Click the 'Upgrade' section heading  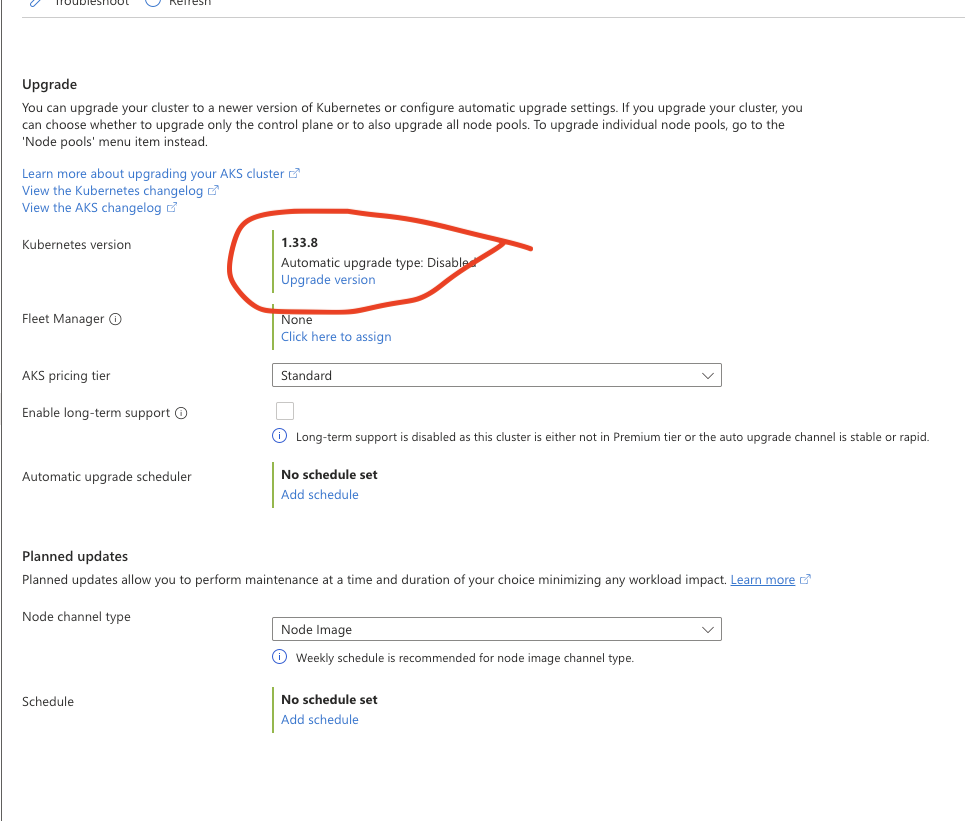pos(49,84)
